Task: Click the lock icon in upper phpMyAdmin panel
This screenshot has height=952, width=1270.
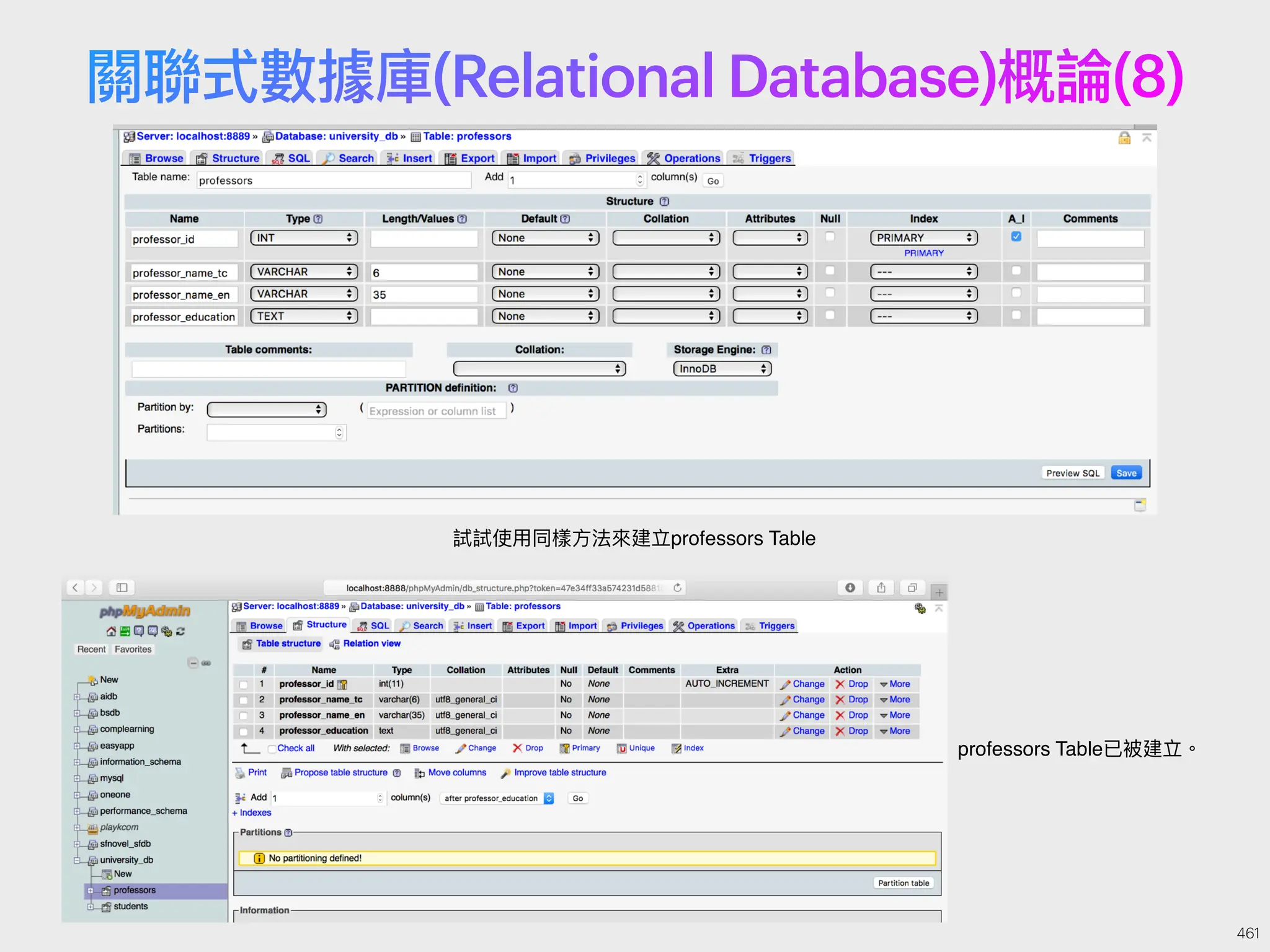Action: [x=1124, y=138]
